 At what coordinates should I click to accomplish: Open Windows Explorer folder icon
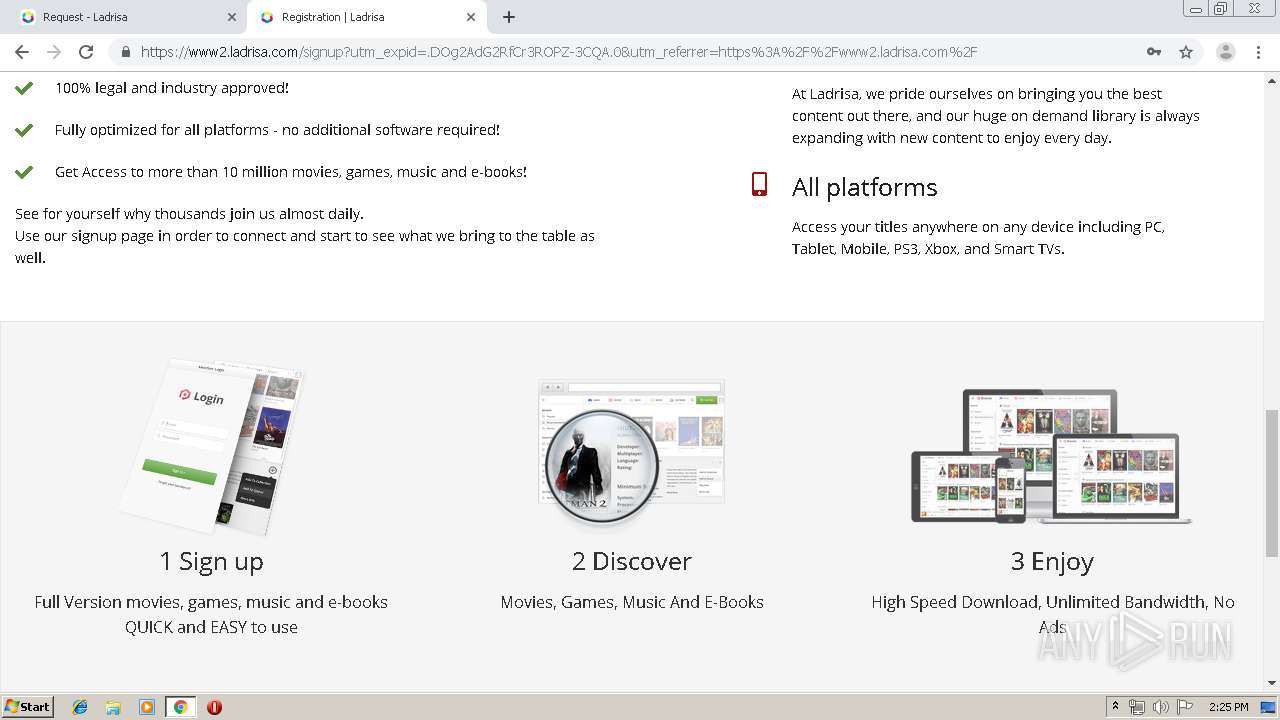[113, 707]
